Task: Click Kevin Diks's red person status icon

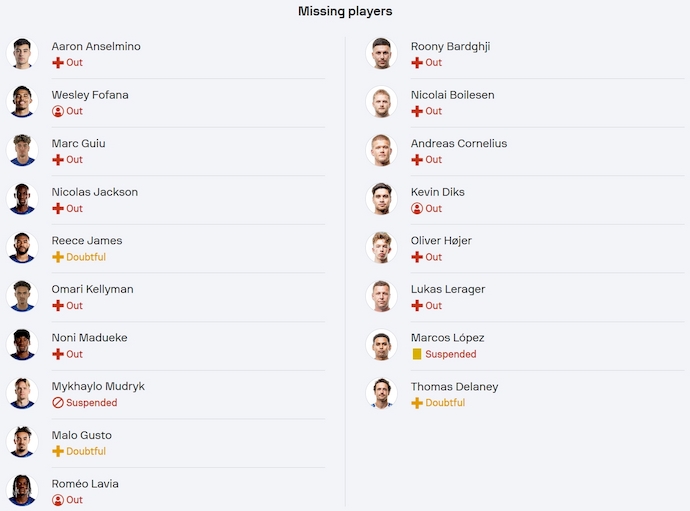Action: click(417, 209)
